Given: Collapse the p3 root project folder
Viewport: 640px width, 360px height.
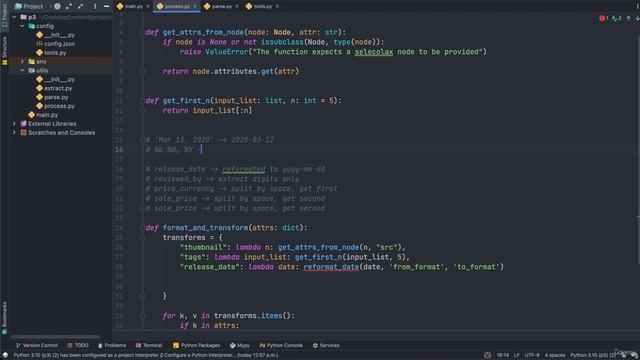Looking at the screenshot, I should tap(15, 17).
